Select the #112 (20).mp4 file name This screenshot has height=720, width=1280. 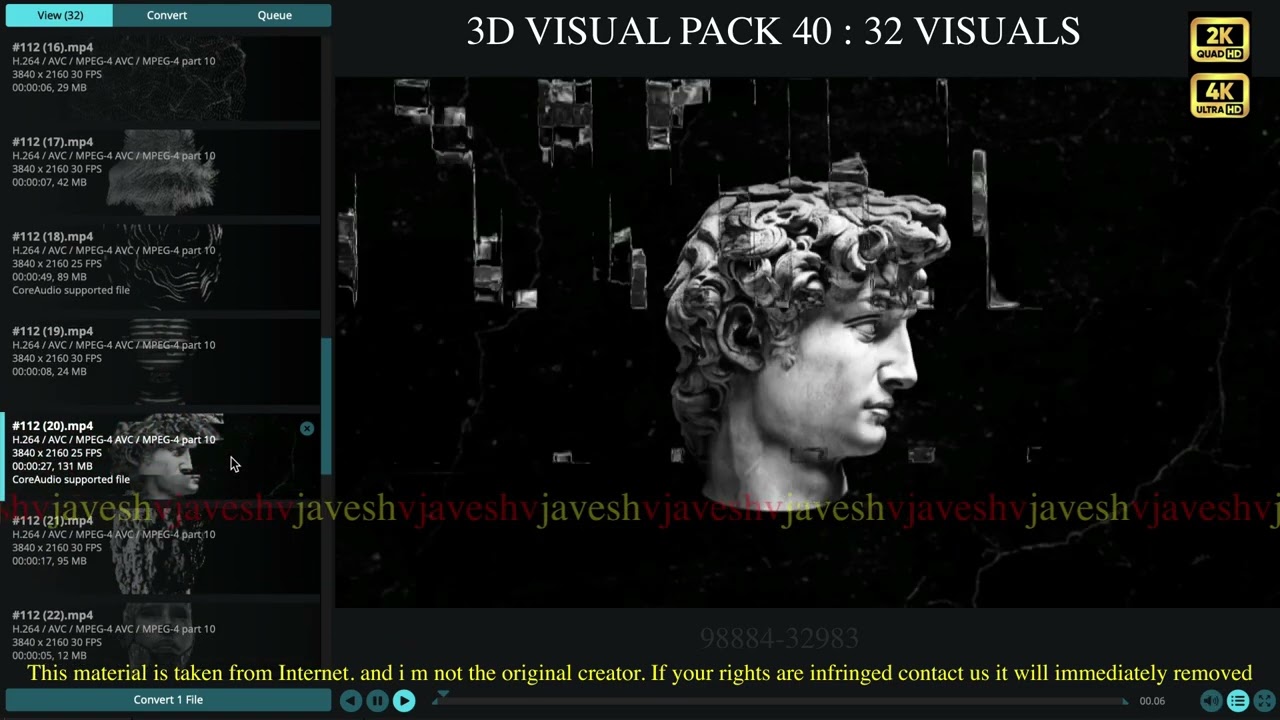(52, 426)
